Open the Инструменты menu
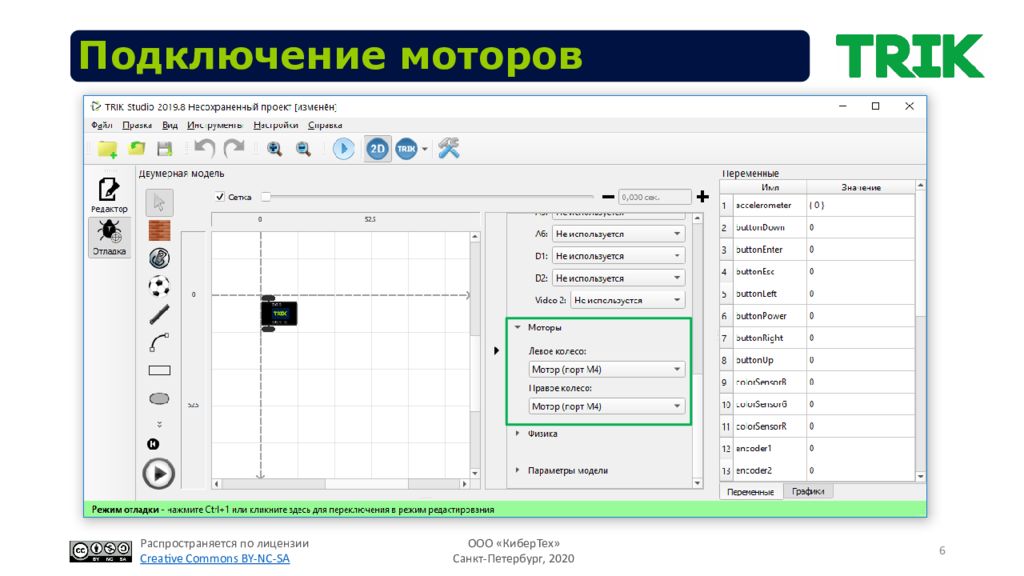The height and width of the screenshot is (576, 1024). (215, 125)
